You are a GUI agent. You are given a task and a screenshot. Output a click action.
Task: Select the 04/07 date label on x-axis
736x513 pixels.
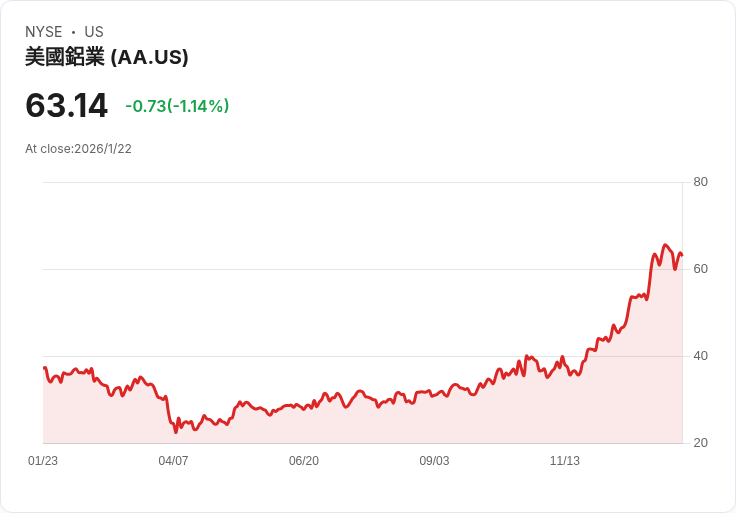coord(173,461)
